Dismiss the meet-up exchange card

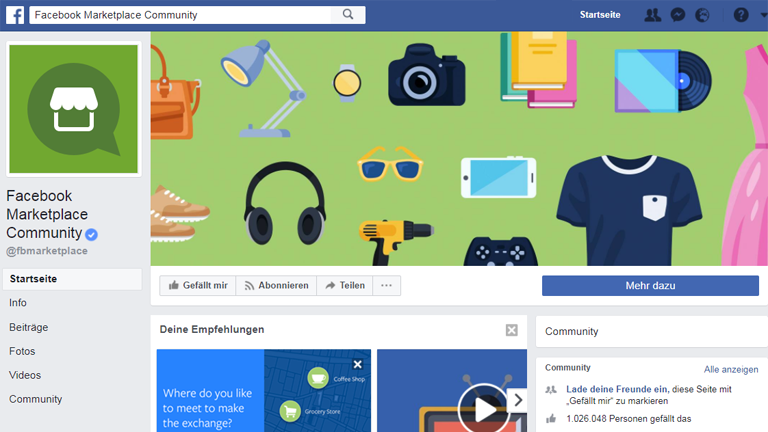click(x=358, y=364)
